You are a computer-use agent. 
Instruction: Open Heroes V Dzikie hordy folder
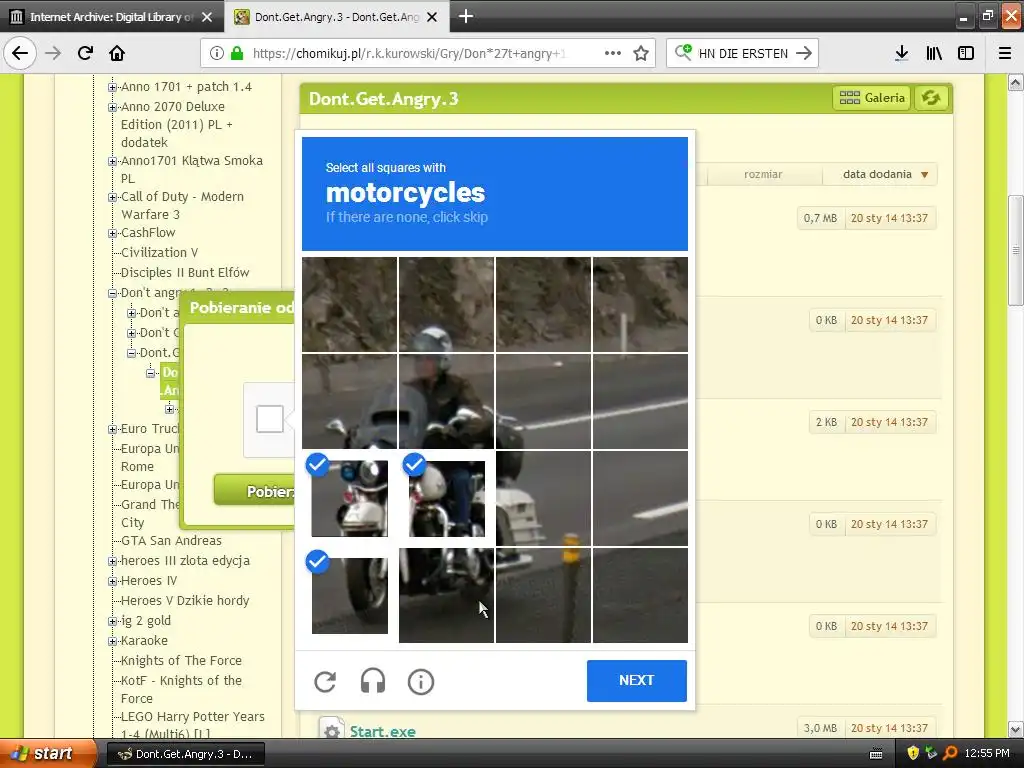(x=185, y=601)
